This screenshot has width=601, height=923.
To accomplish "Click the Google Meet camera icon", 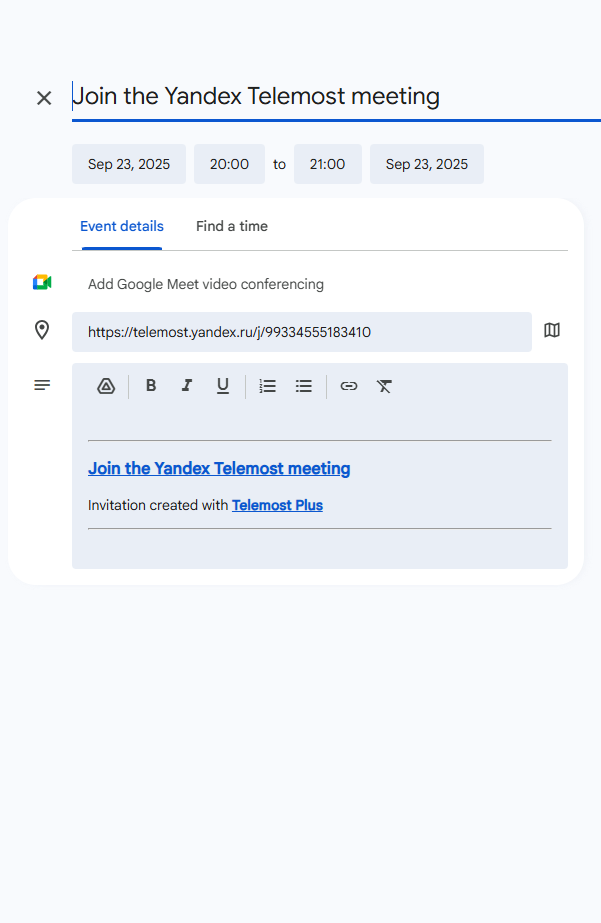I will click(x=42, y=283).
